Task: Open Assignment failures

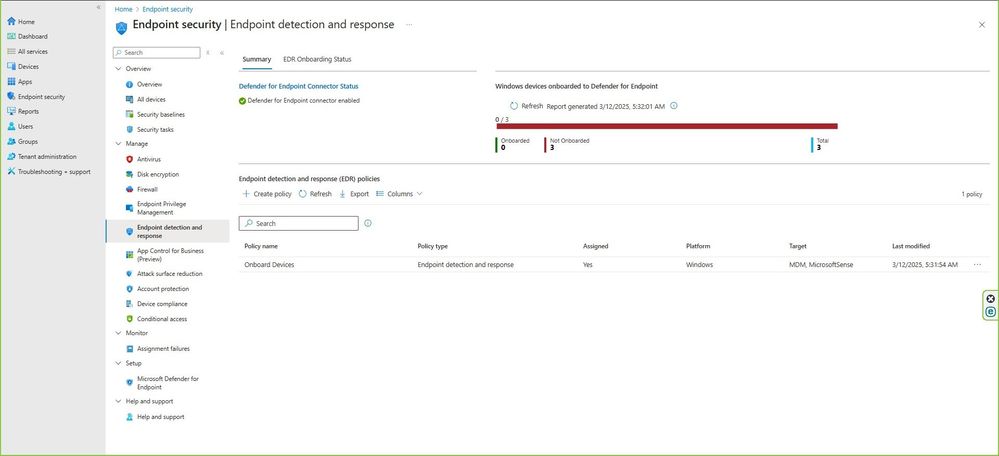Action: click(157, 348)
